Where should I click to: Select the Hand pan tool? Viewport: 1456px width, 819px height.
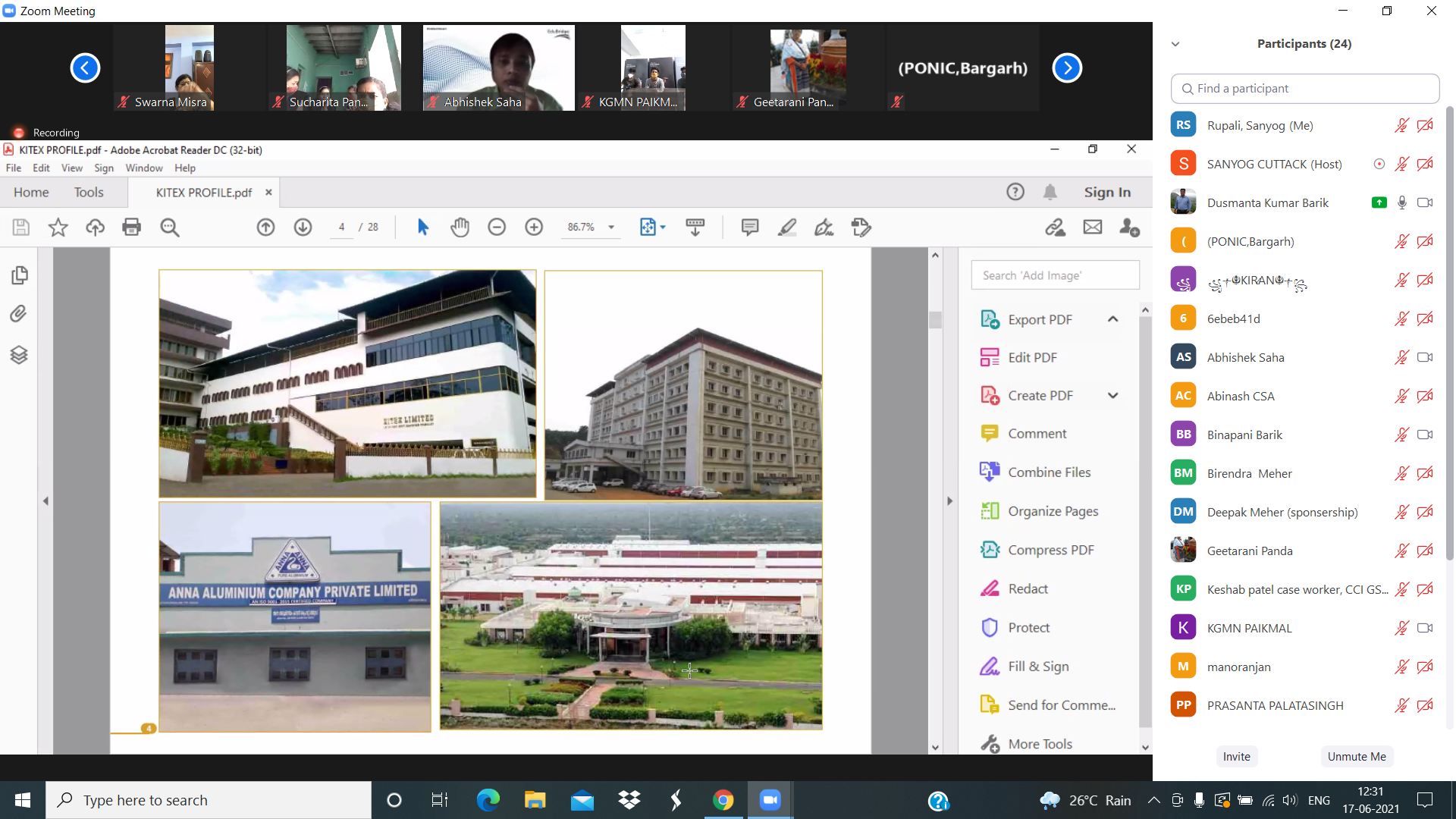[460, 227]
